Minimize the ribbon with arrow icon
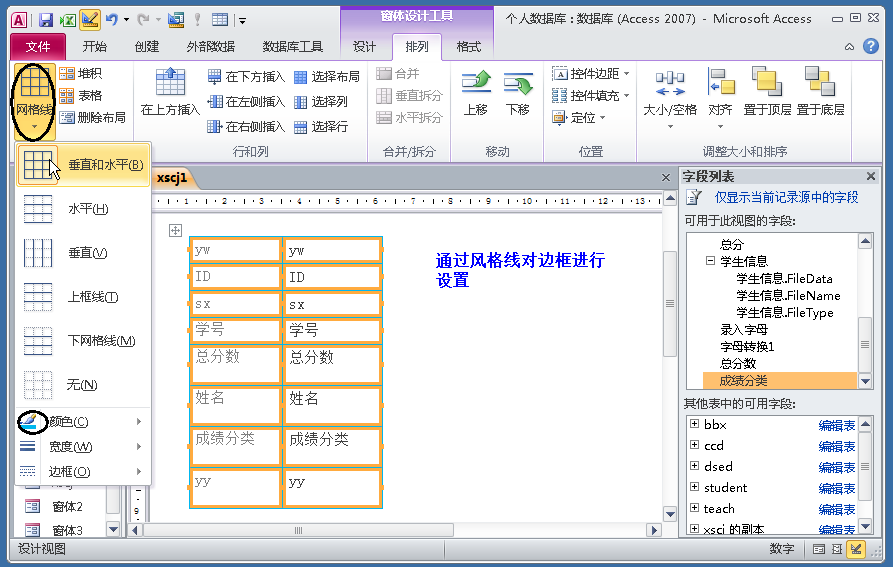The image size is (893, 567). pyautogui.click(x=849, y=47)
